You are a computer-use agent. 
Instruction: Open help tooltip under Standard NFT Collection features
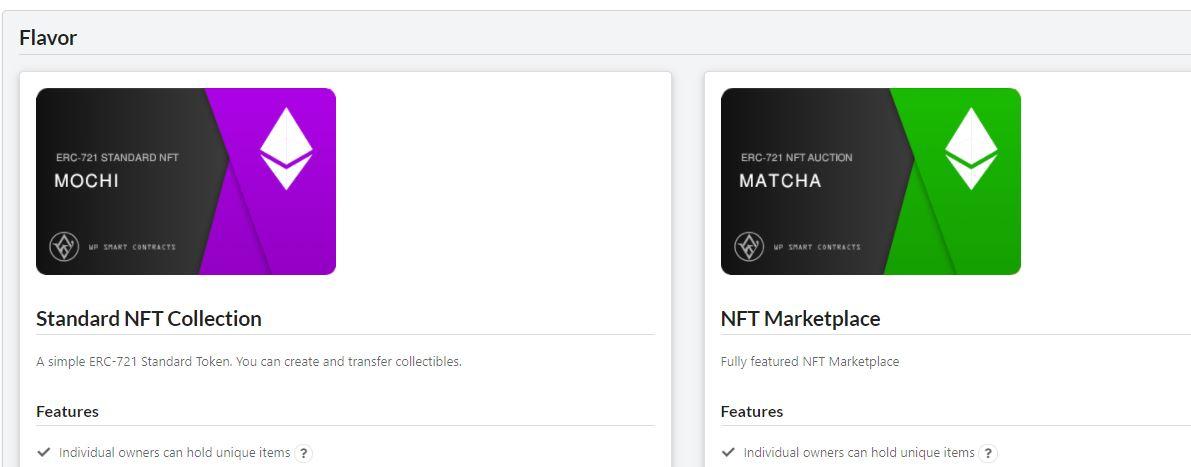coord(303,453)
